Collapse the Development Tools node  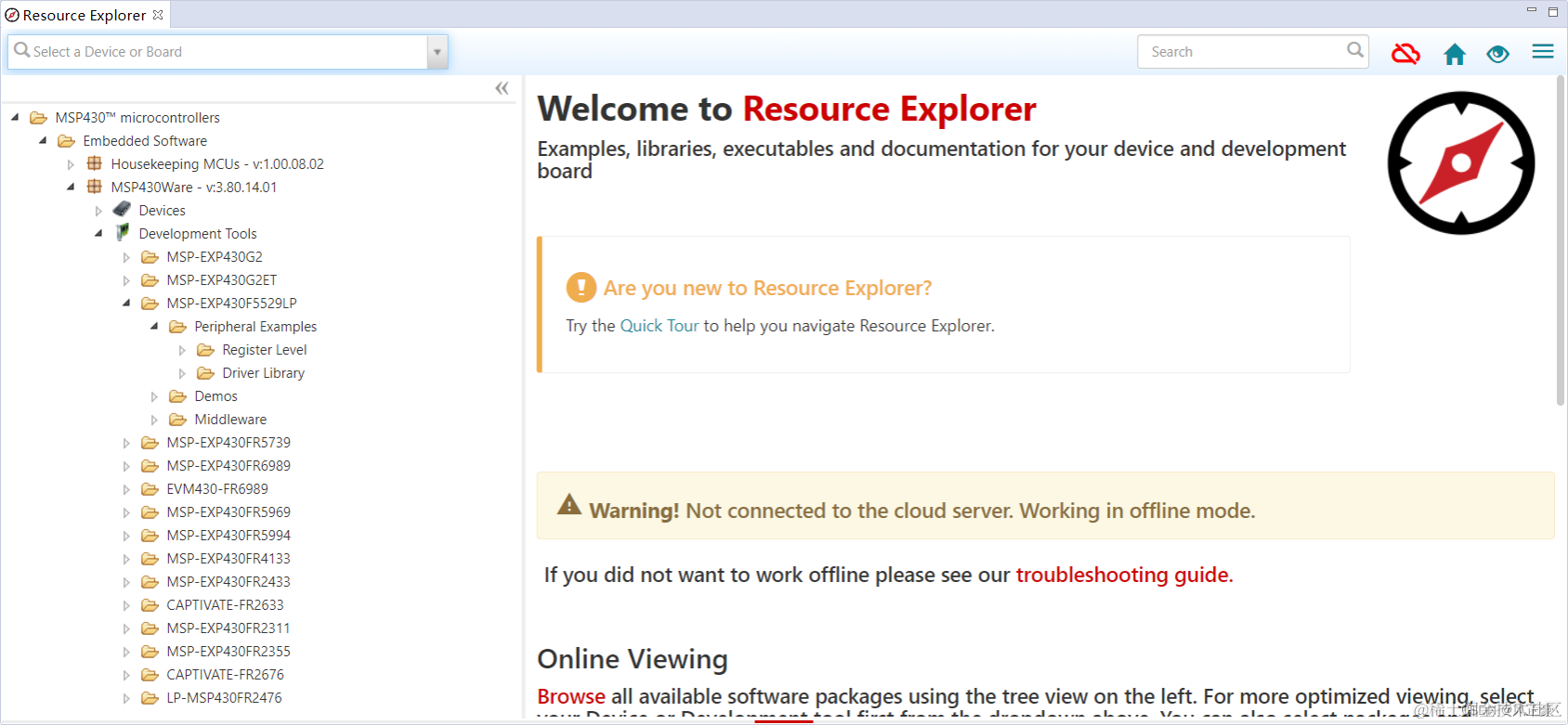tap(98, 233)
